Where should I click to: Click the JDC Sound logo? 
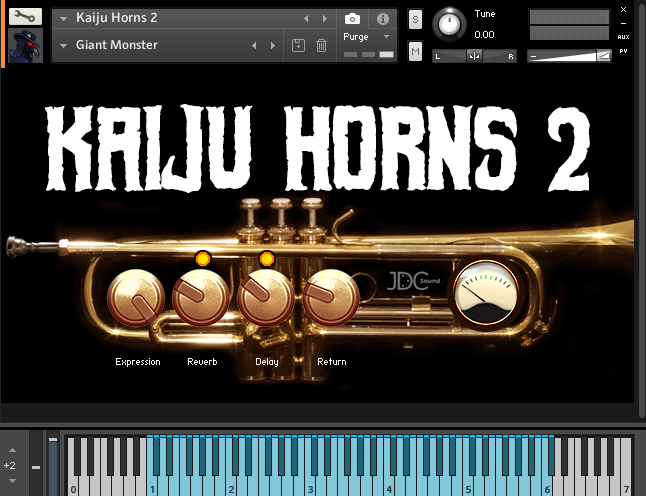click(414, 281)
